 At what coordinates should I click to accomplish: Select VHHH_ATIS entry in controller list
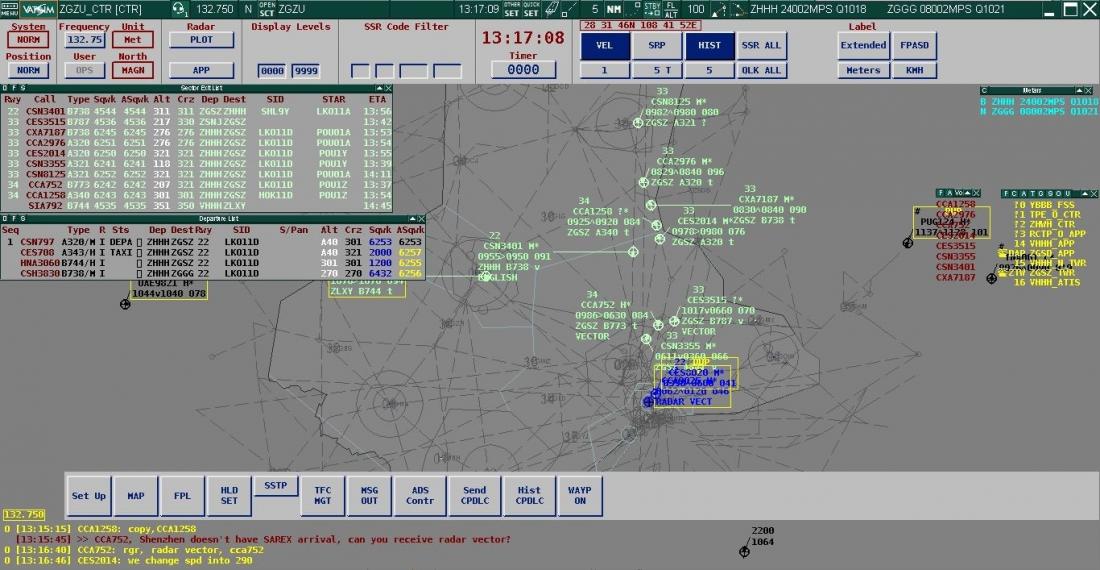[x=1047, y=283]
